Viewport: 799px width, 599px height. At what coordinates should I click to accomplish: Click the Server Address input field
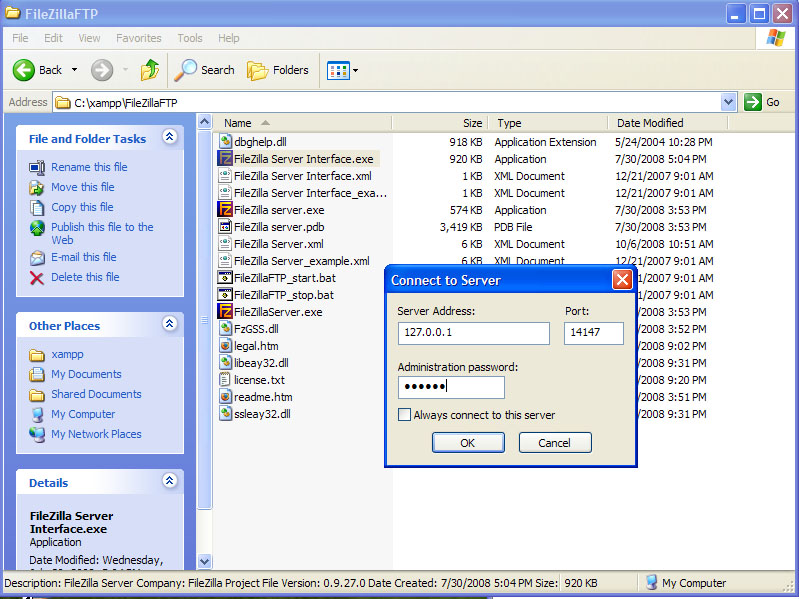click(x=473, y=333)
